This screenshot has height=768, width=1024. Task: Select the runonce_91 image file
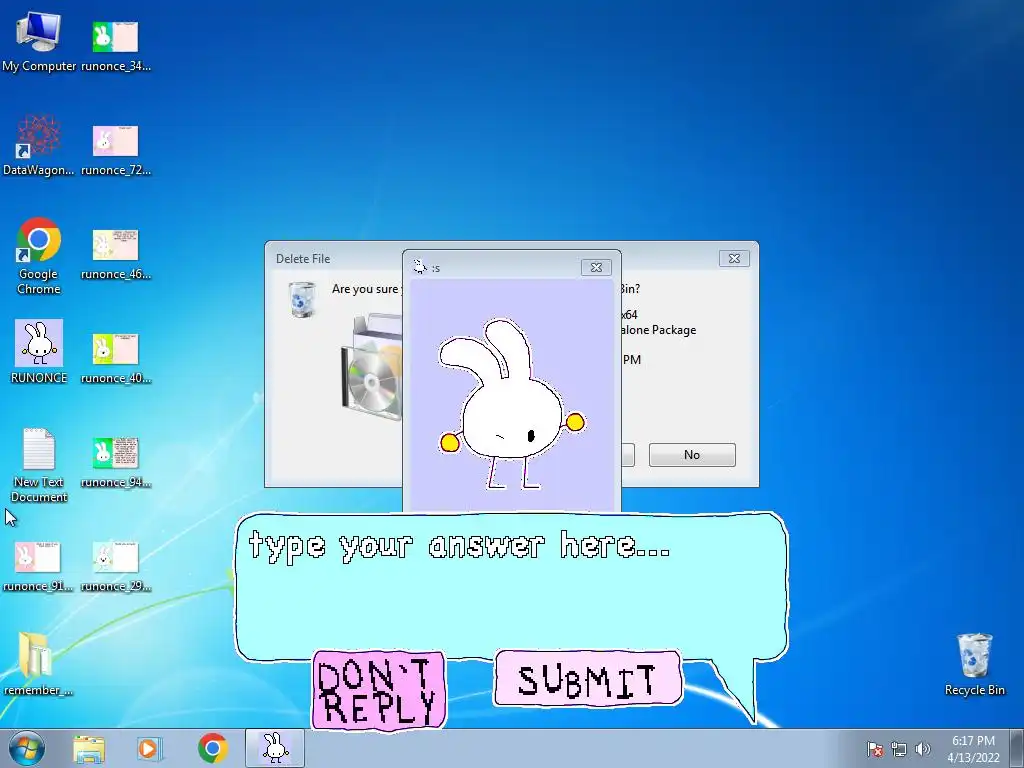click(x=38, y=566)
